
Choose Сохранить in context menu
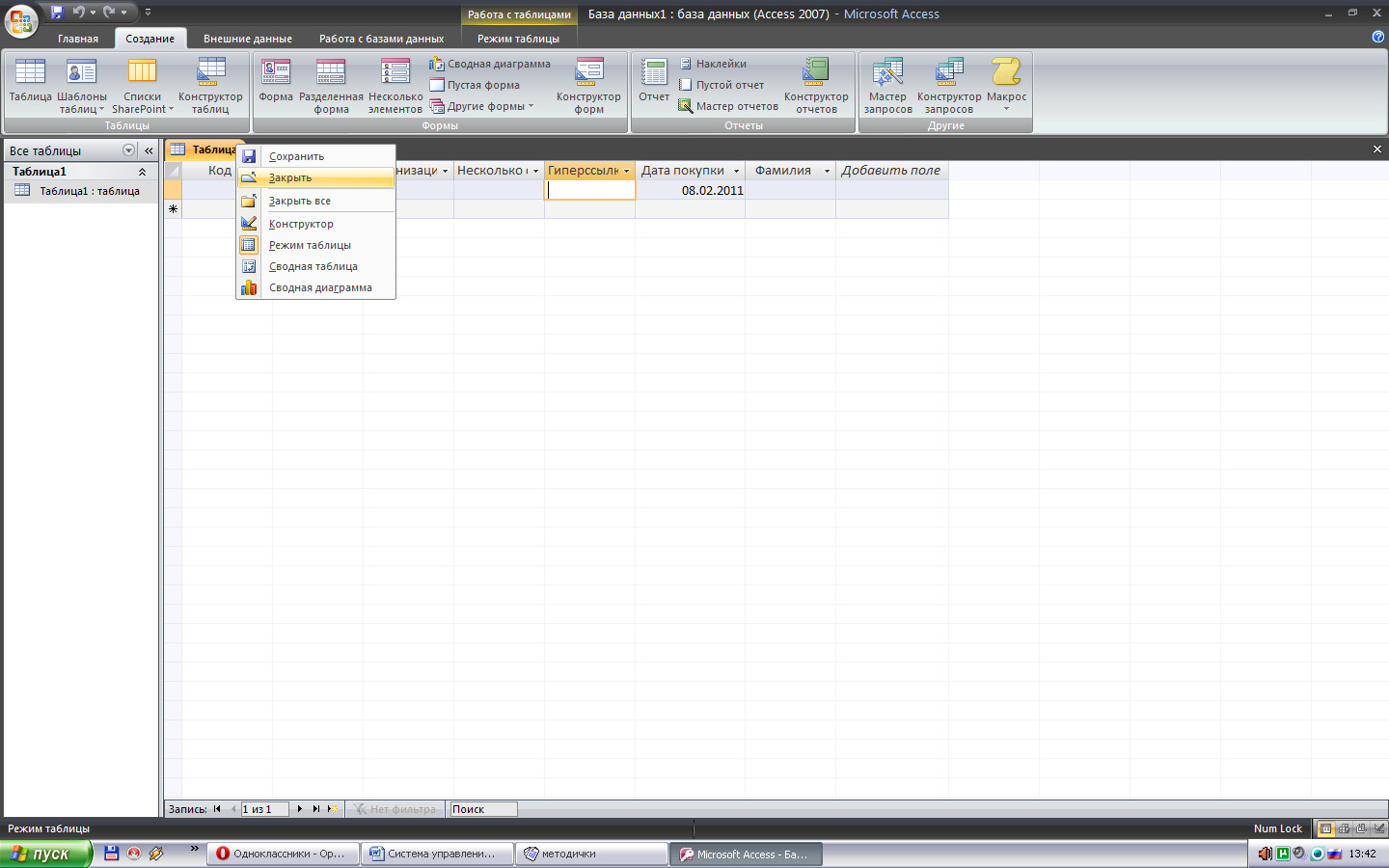pos(316,156)
